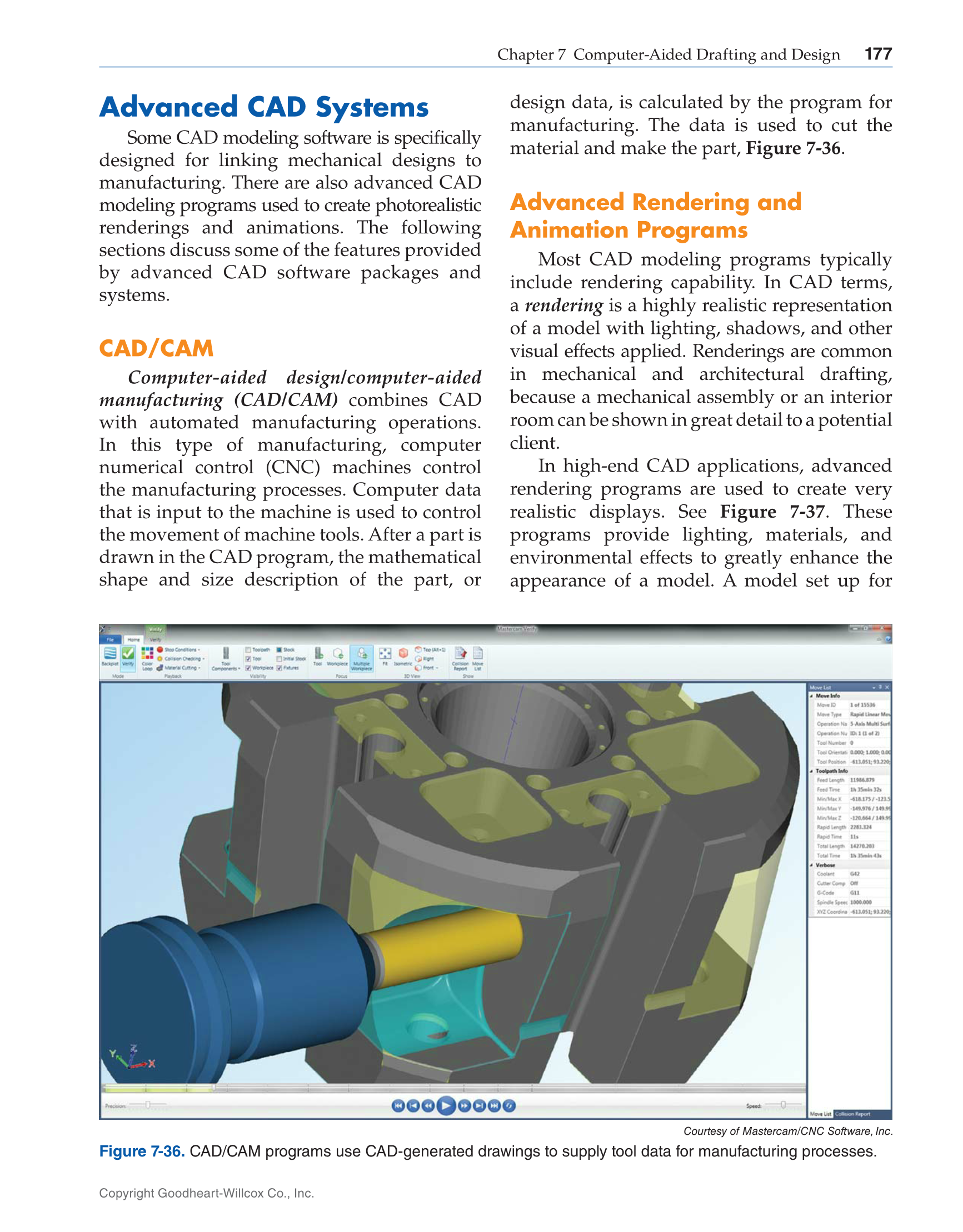Open the Stop Conditions dropdown
The width and height of the screenshot is (963, 1232).
click(x=181, y=650)
